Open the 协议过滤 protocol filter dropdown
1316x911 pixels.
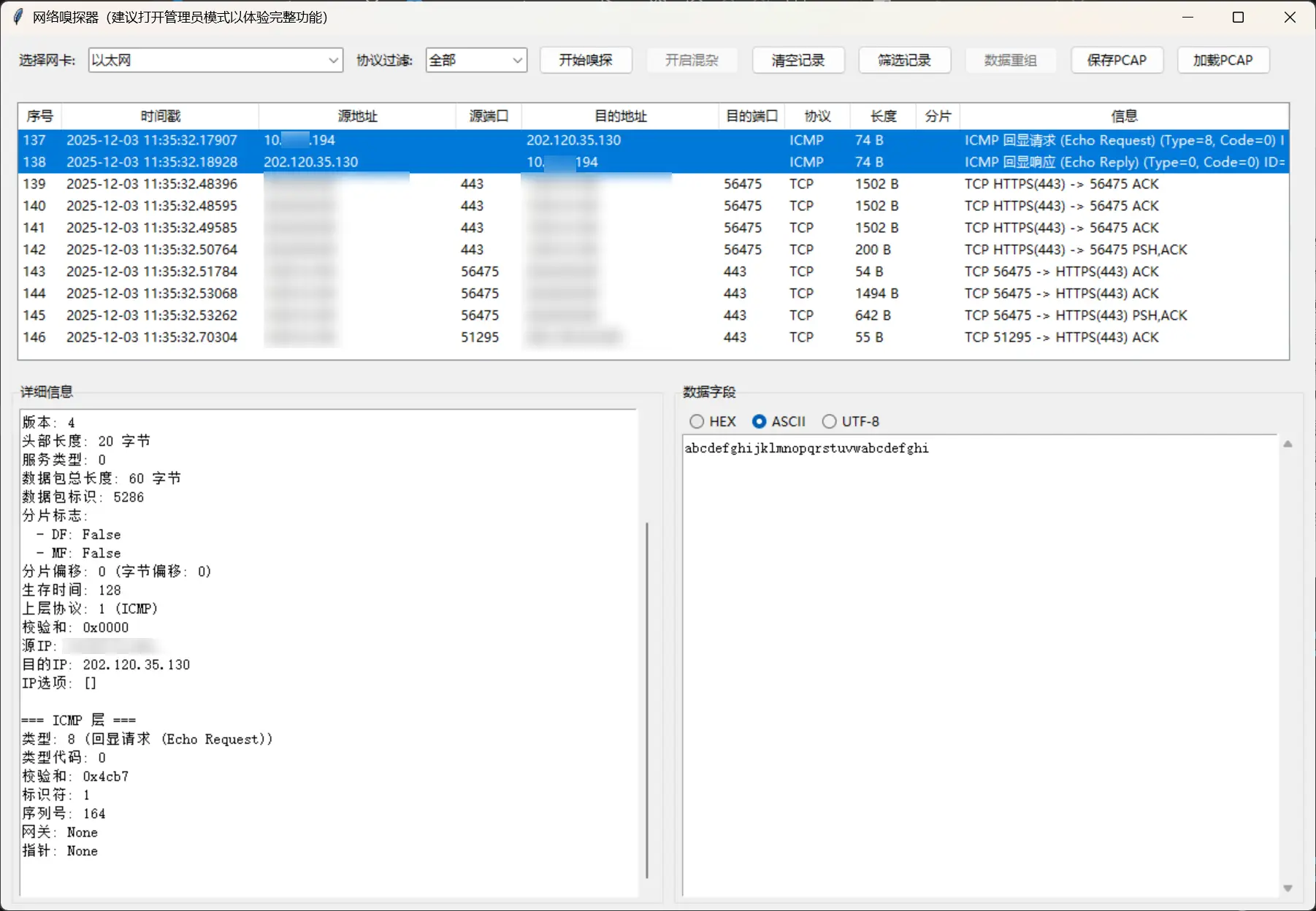(475, 60)
